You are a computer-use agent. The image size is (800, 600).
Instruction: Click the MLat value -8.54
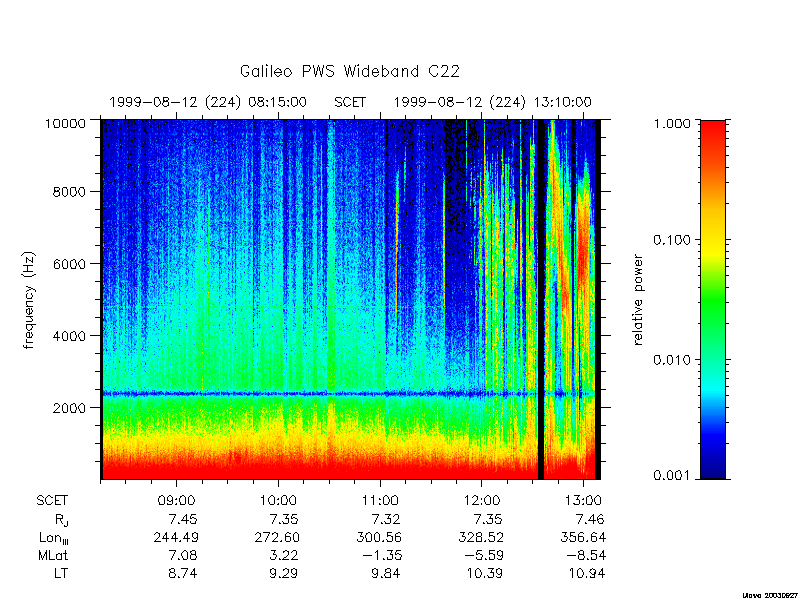click(584, 555)
